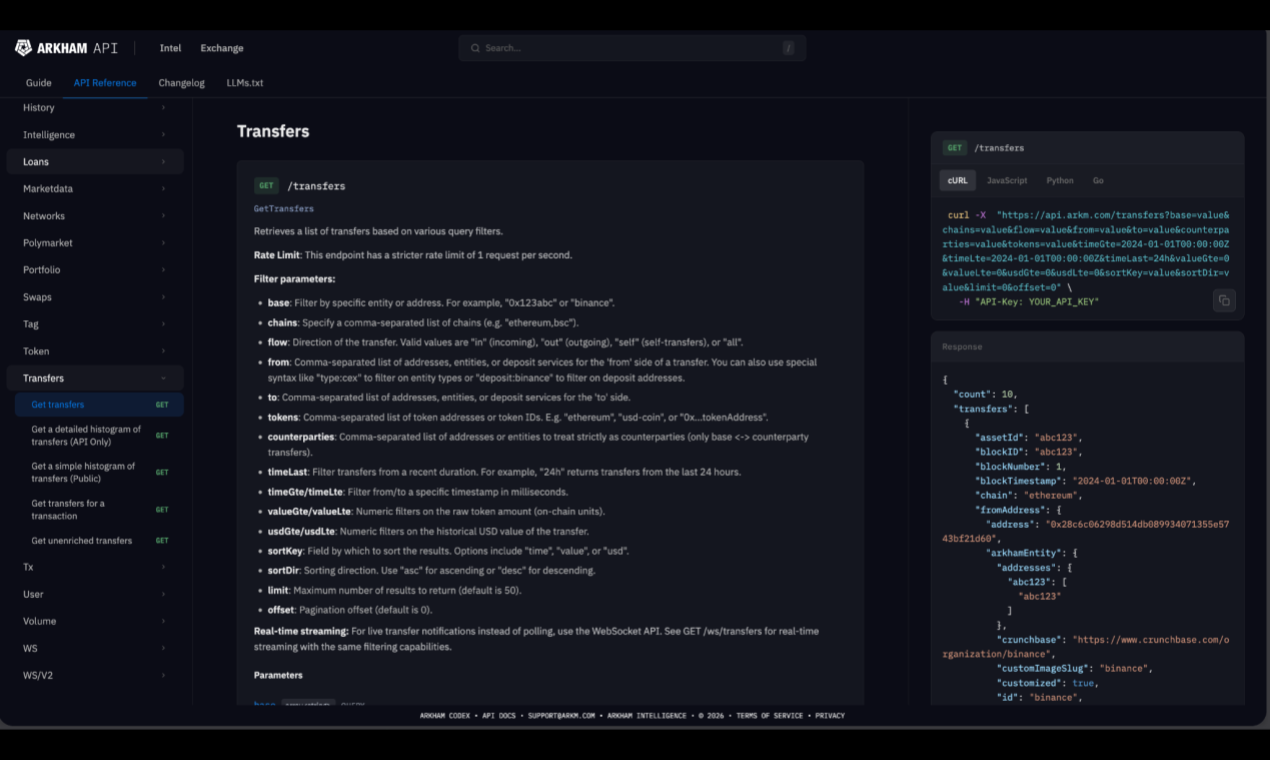Image resolution: width=1270 pixels, height=760 pixels.
Task: Select the API Reference tab
Action: click(x=105, y=83)
